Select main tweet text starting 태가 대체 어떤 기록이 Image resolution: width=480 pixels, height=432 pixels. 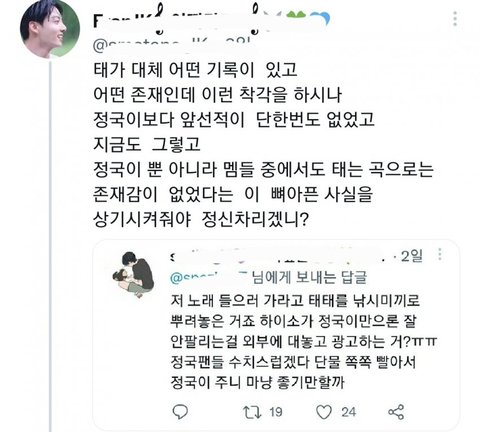pyautogui.click(x=263, y=144)
